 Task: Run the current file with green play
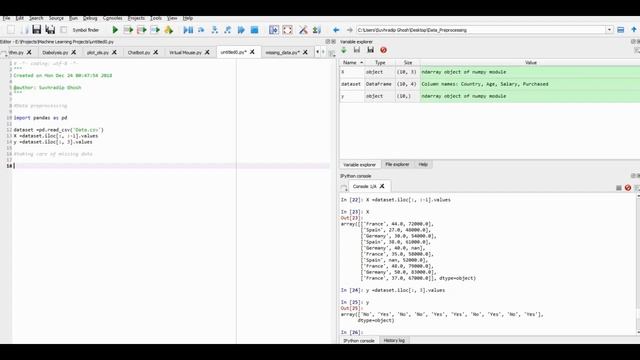click(x=115, y=30)
